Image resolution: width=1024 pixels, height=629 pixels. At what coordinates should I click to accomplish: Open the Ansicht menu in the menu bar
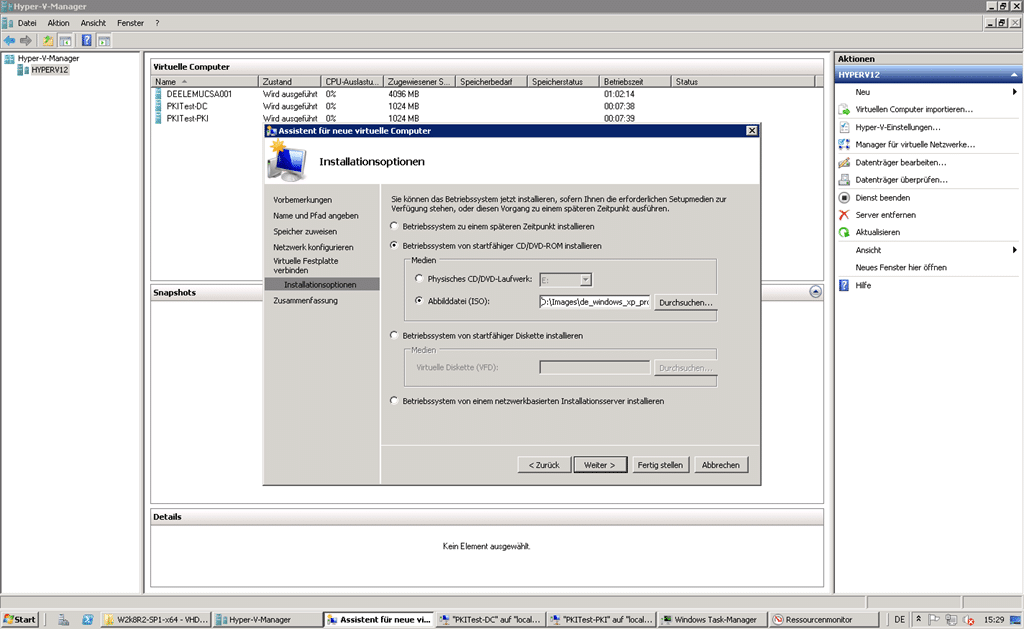tap(93, 23)
